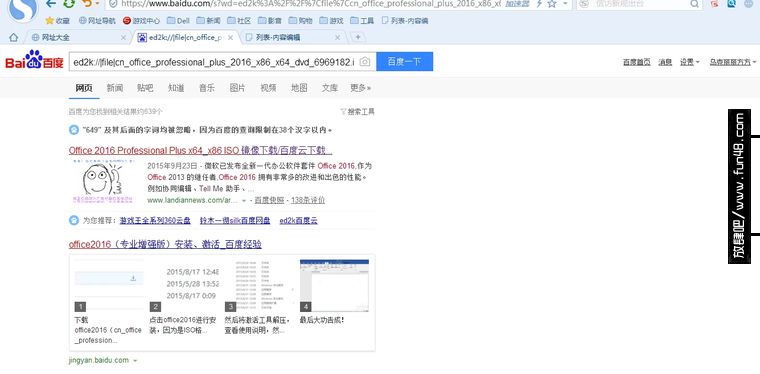The height and width of the screenshot is (374, 760).
Task: Open office2016（专业增强版）安装、激活 result
Action: (x=165, y=244)
